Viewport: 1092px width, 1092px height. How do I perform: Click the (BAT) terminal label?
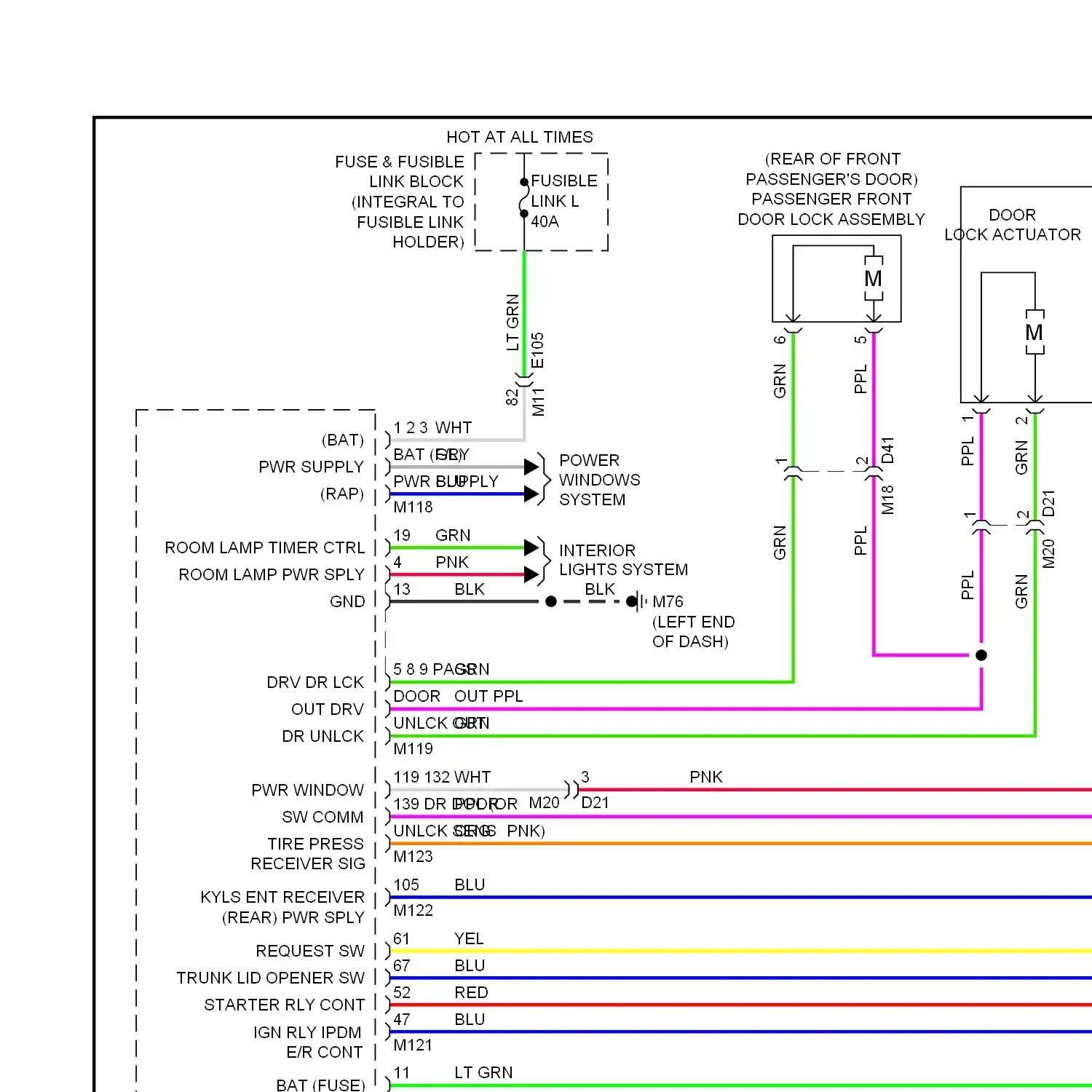point(342,440)
